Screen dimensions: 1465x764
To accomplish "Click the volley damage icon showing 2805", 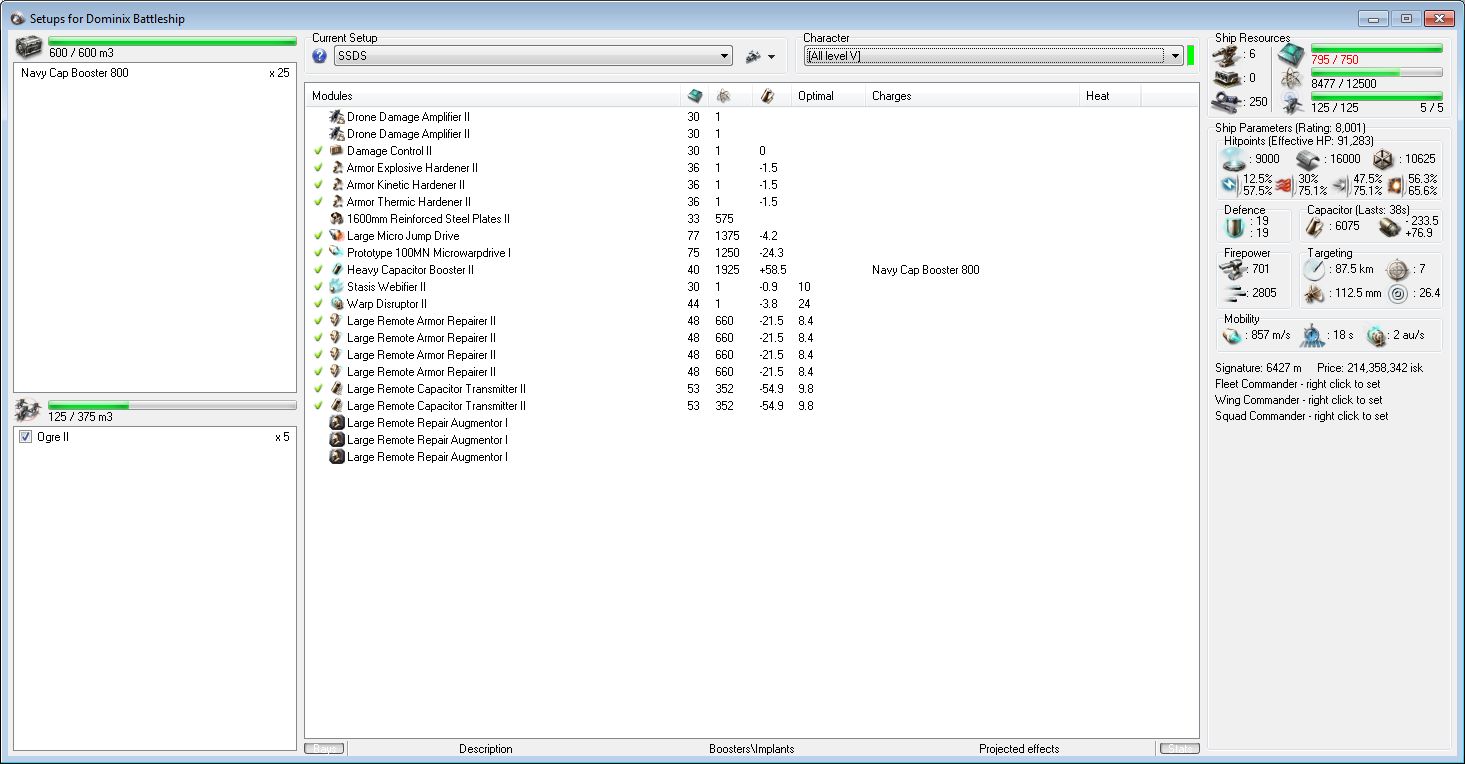I will coord(1236,293).
